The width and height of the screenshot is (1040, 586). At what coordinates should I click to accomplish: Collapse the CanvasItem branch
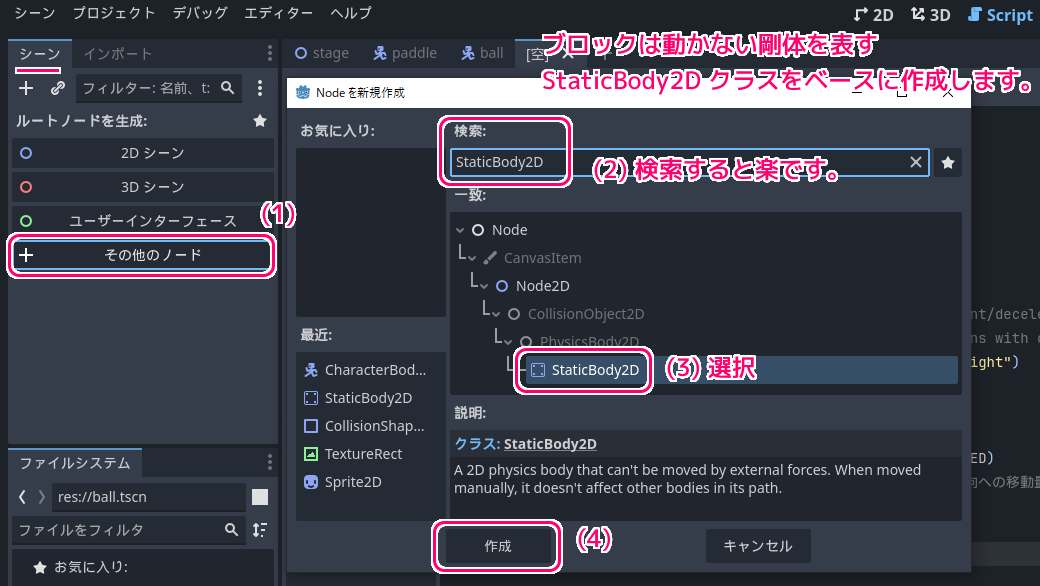pyautogui.click(x=472, y=258)
